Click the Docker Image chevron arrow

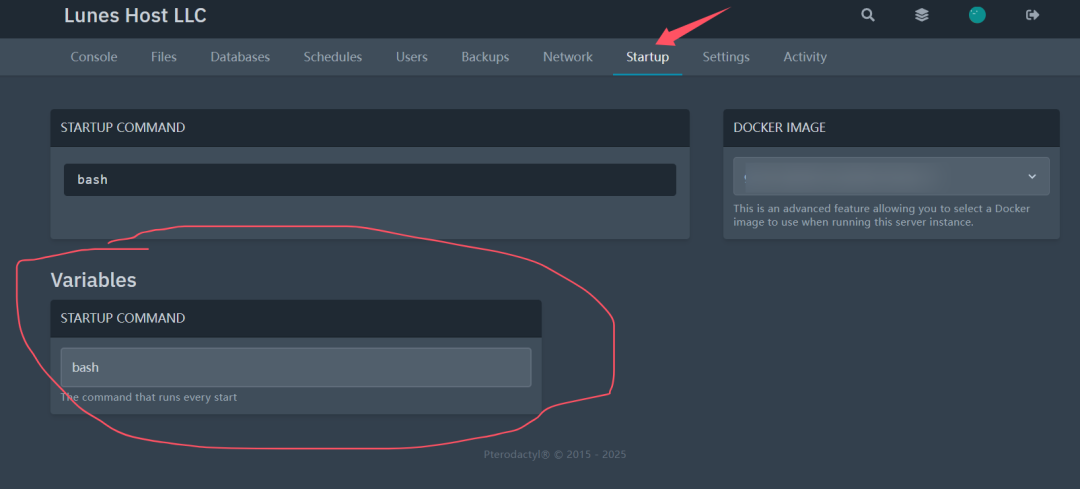pos(1032,177)
